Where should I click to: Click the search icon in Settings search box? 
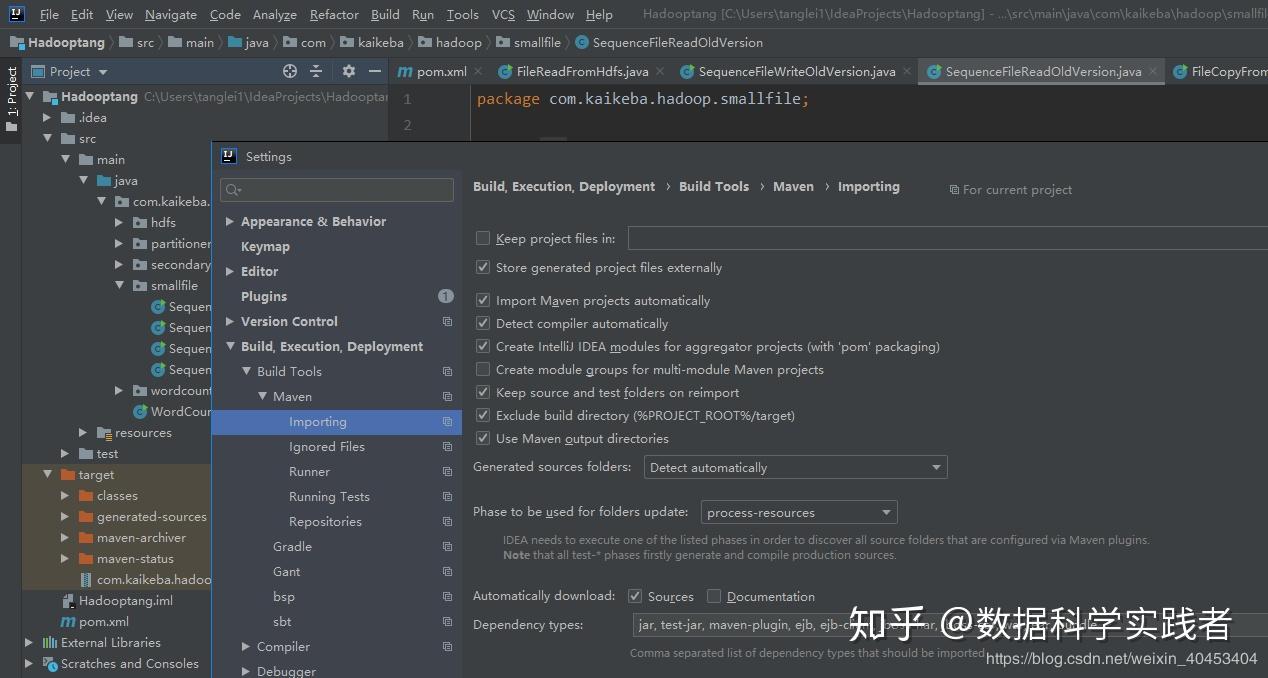(x=234, y=190)
